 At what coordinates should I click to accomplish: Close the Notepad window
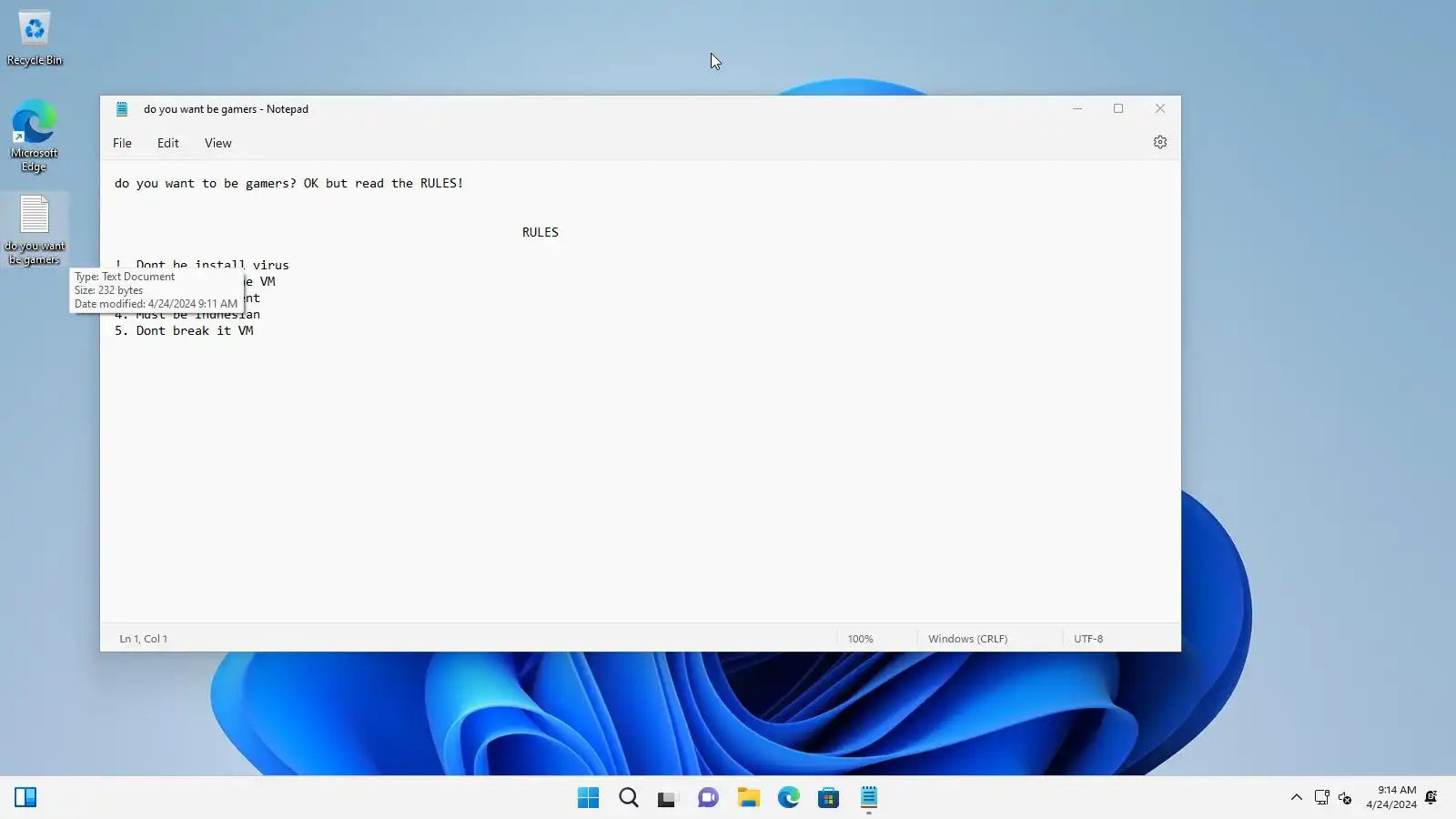[1160, 108]
